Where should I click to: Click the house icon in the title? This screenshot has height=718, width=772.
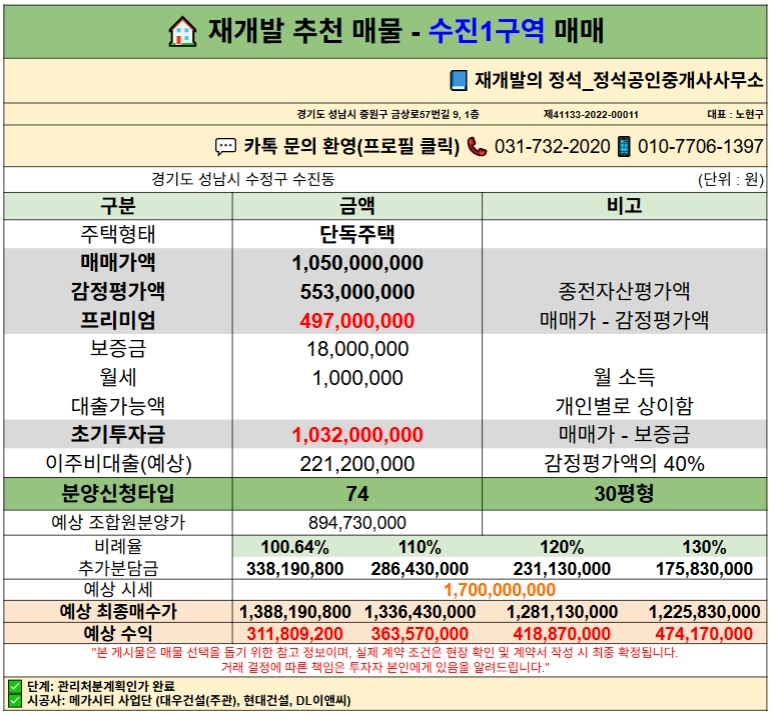click(x=183, y=32)
